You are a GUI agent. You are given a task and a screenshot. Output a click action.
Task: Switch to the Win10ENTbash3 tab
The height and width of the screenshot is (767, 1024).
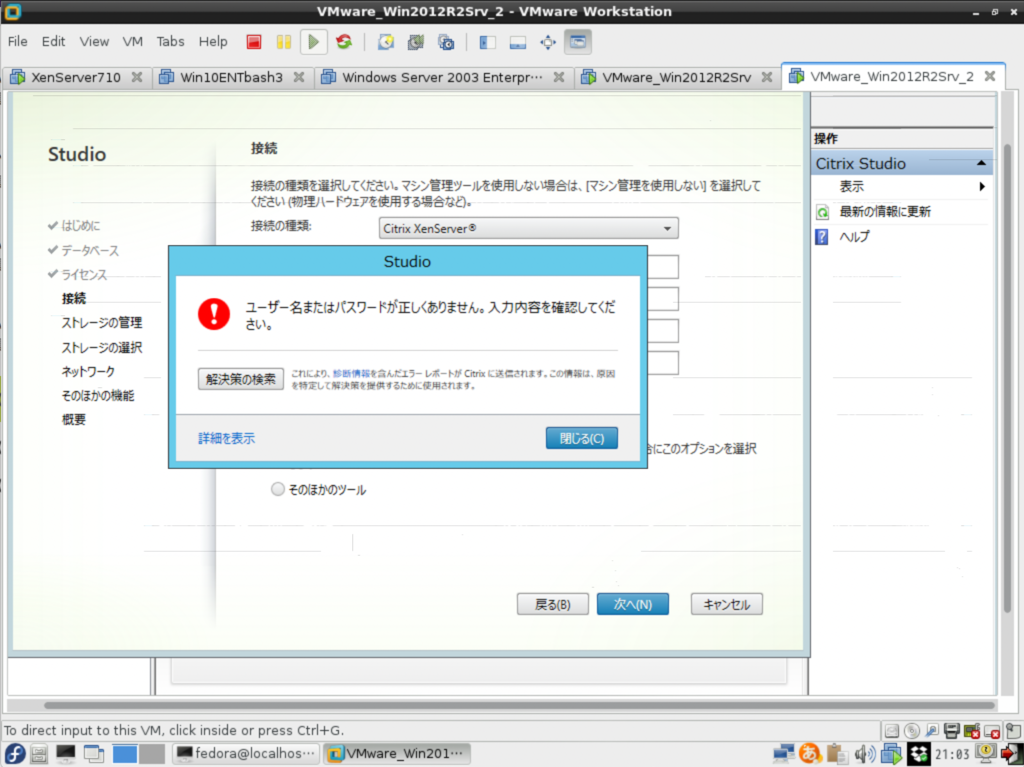tap(231, 77)
